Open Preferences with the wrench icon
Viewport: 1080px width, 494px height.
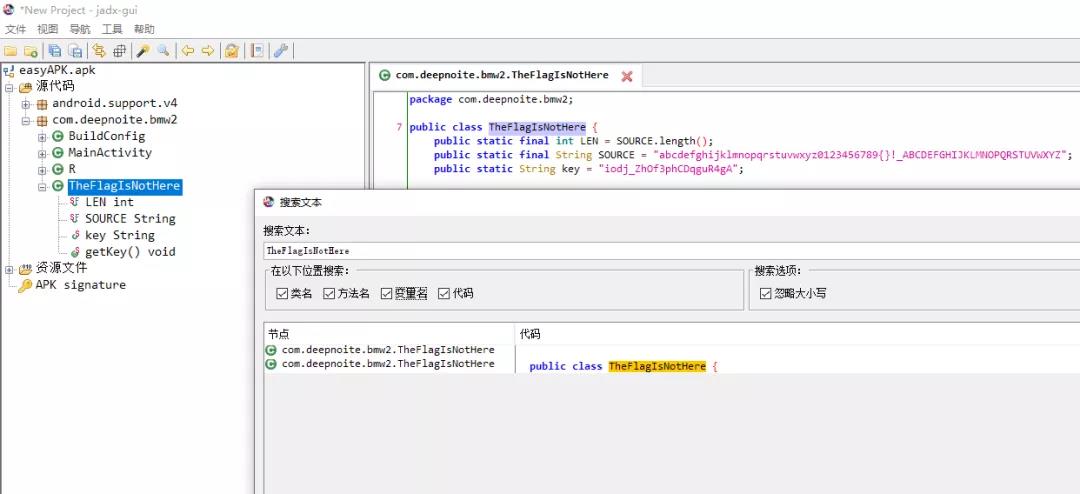tap(280, 51)
